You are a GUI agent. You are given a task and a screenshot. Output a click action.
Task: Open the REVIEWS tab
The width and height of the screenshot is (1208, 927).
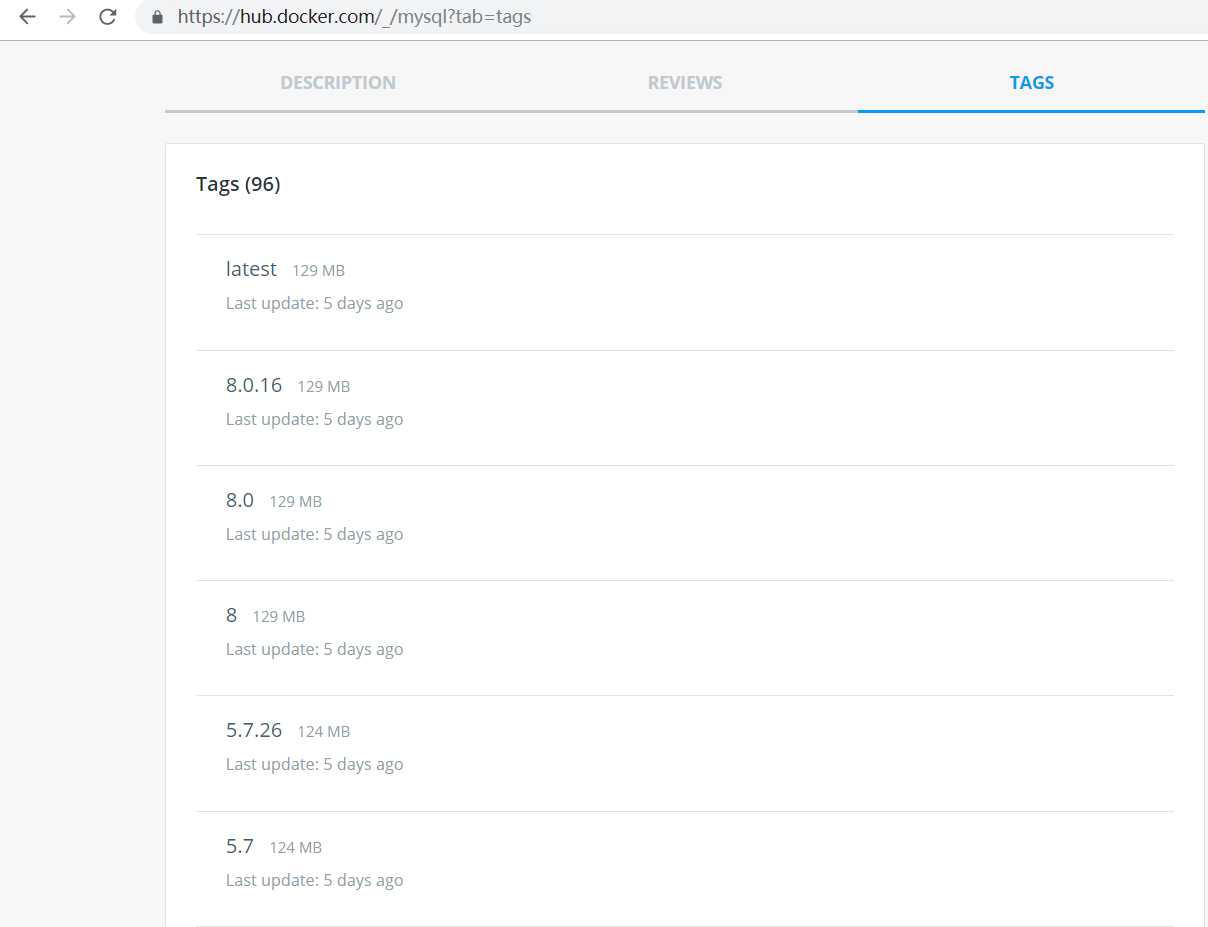(x=685, y=83)
